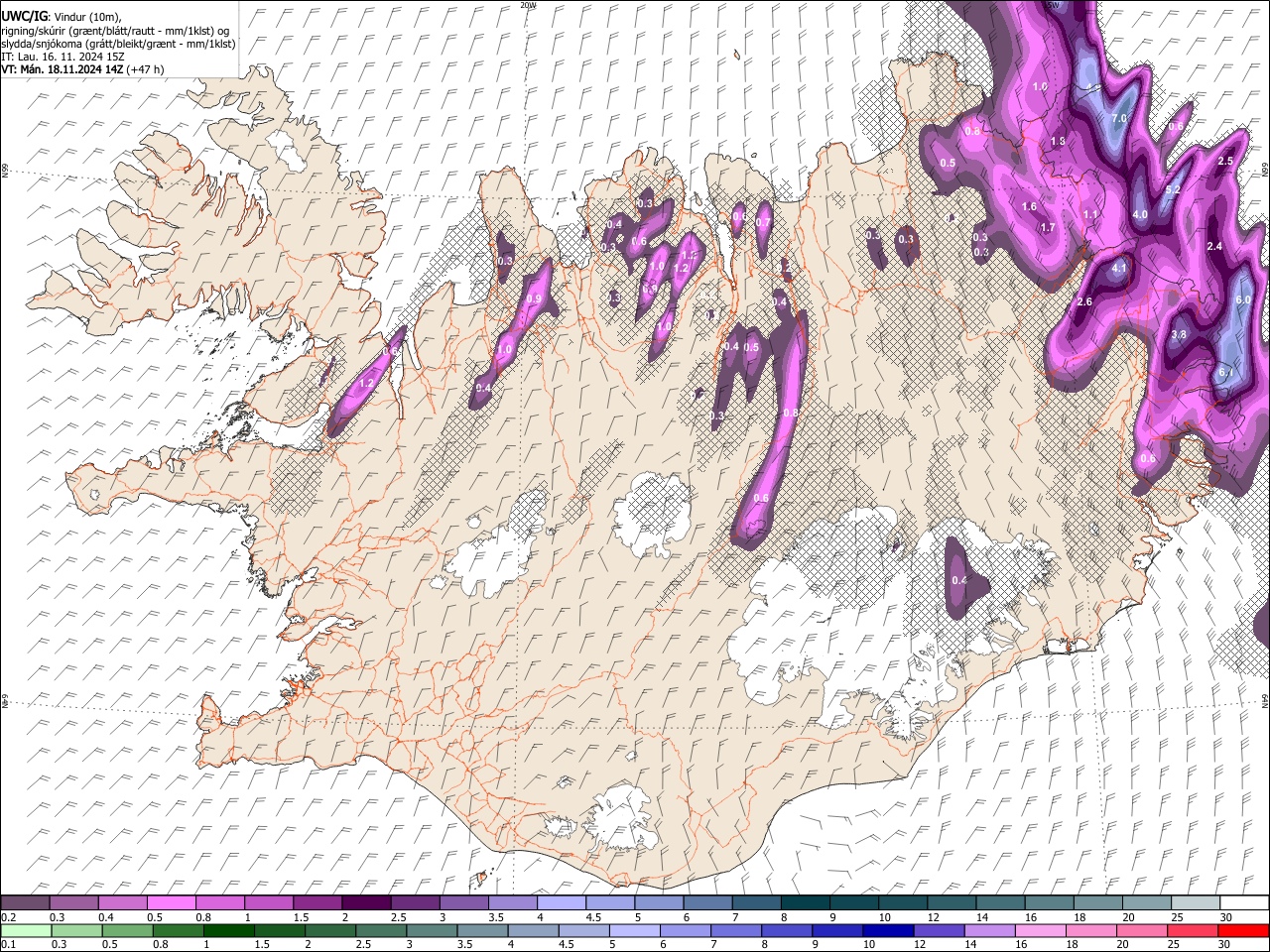Click the 6.0 precipitation value on the map
The image size is (1270, 952).
(x=1242, y=299)
